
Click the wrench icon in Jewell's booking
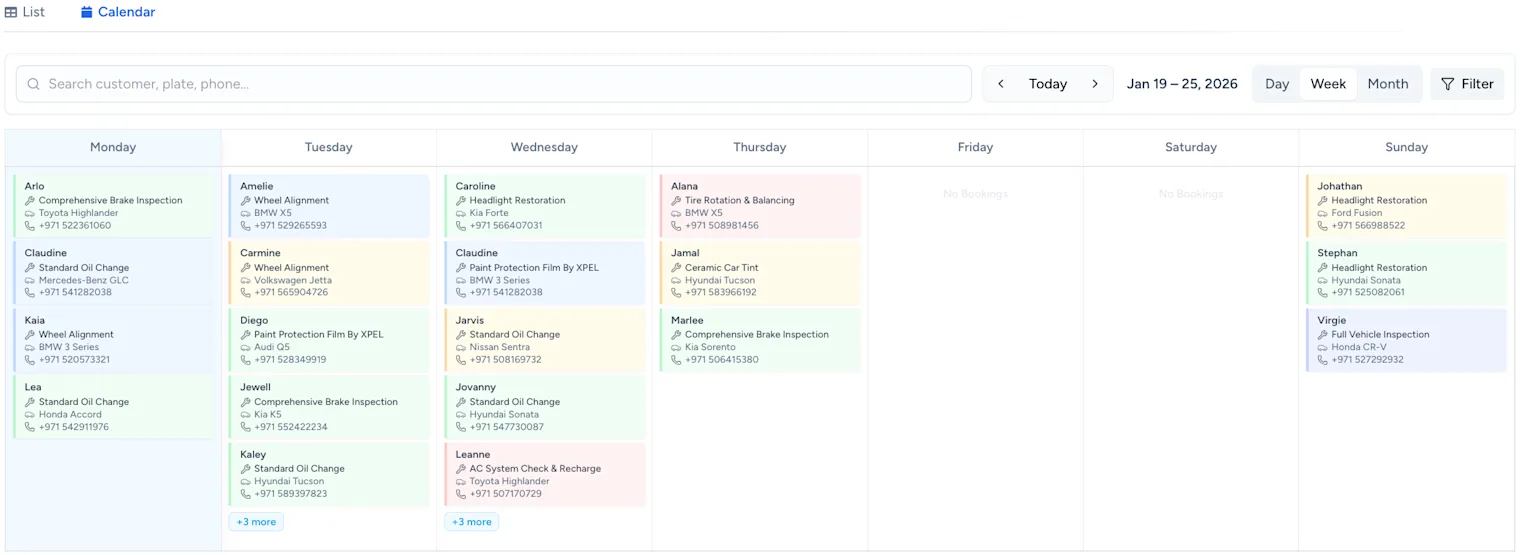245,402
